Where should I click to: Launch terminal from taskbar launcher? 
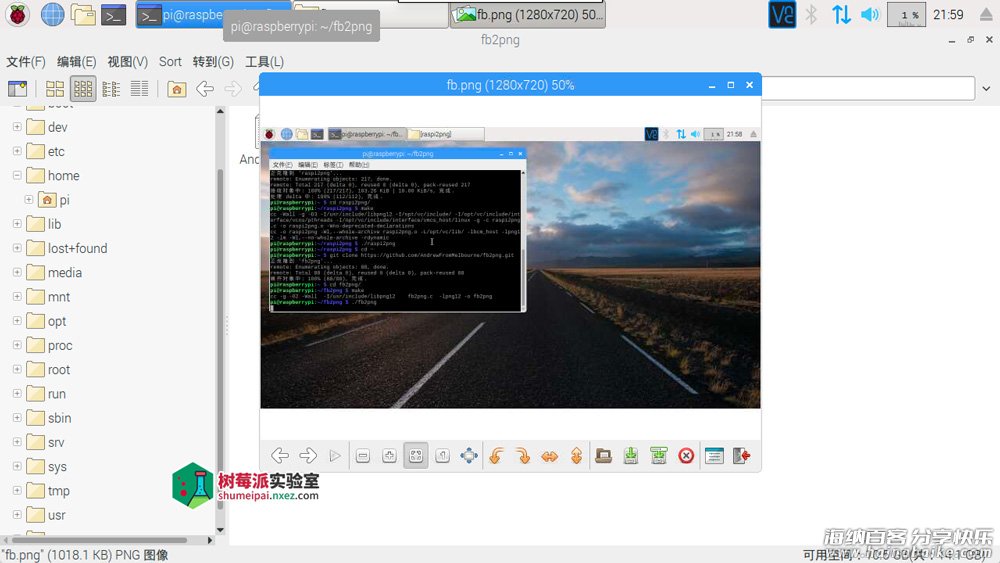[114, 15]
